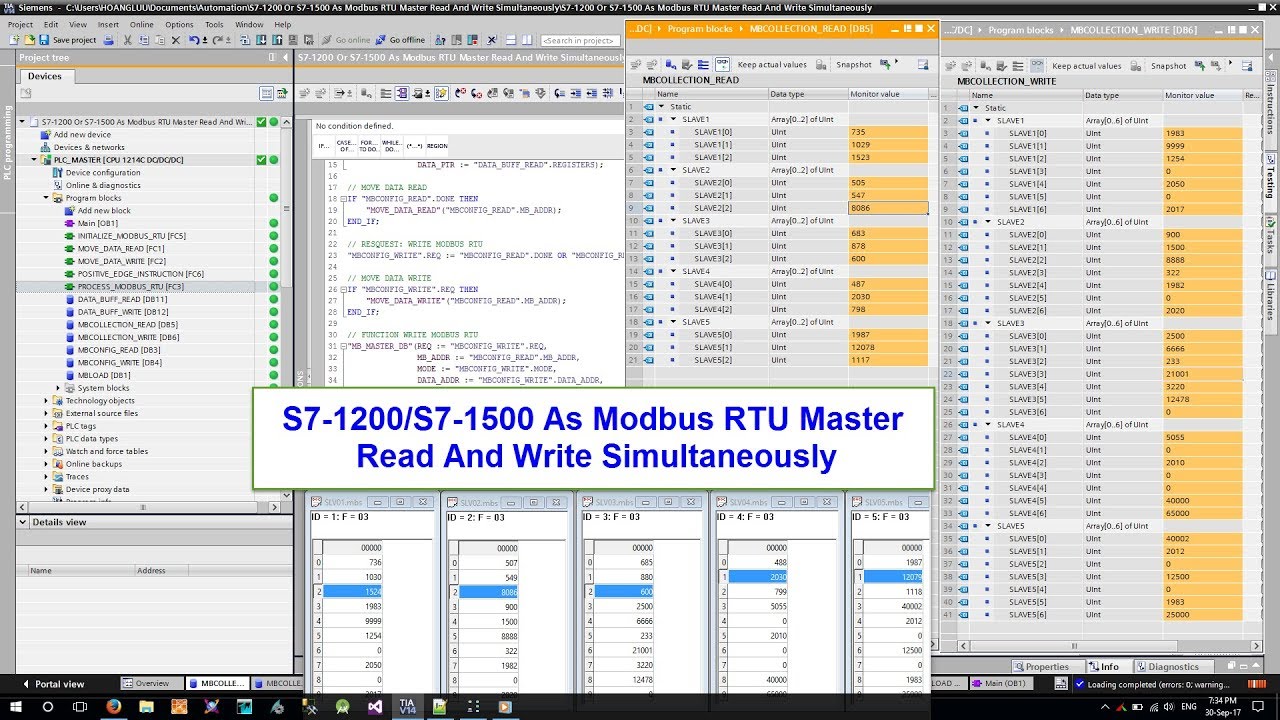Open the Project menu
The width and height of the screenshot is (1280, 720).
[20, 24]
